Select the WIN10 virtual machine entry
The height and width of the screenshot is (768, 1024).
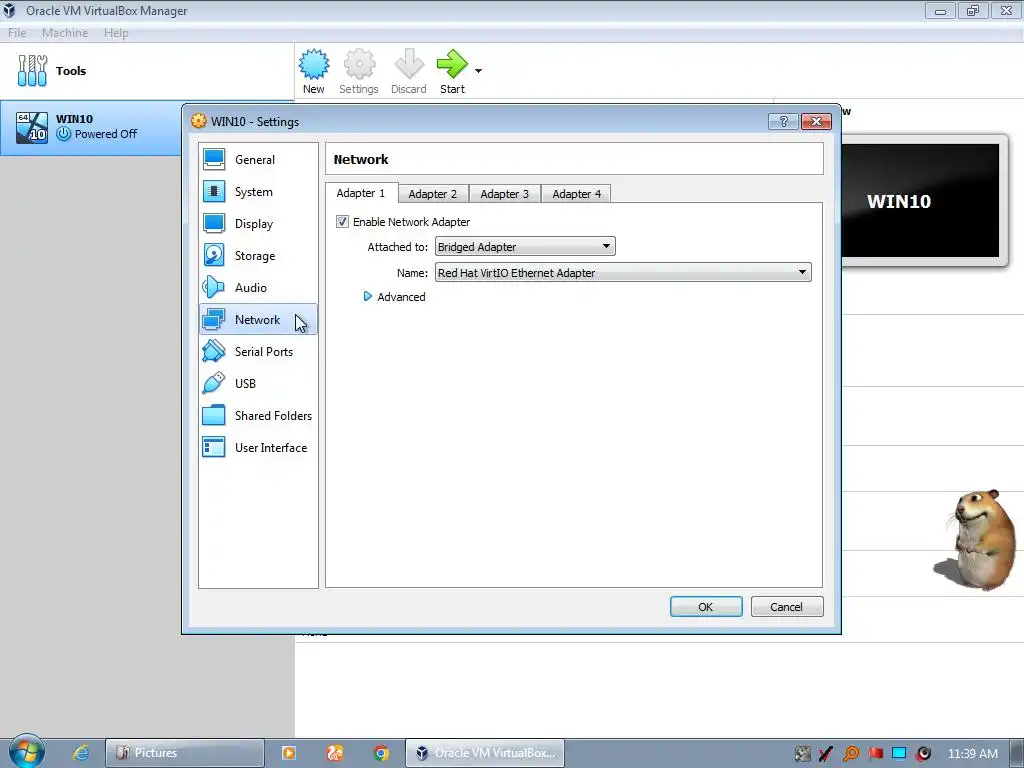pyautogui.click(x=91, y=127)
